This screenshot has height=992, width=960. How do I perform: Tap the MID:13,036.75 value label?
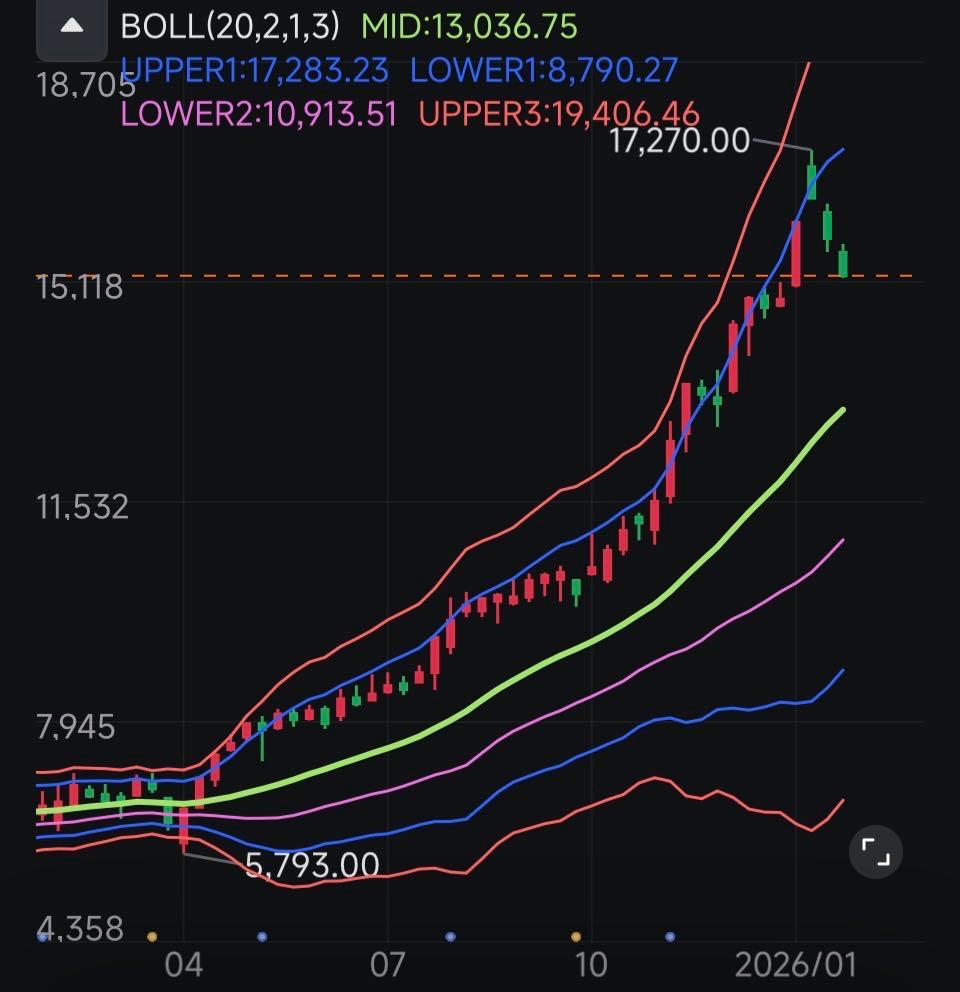tap(469, 26)
